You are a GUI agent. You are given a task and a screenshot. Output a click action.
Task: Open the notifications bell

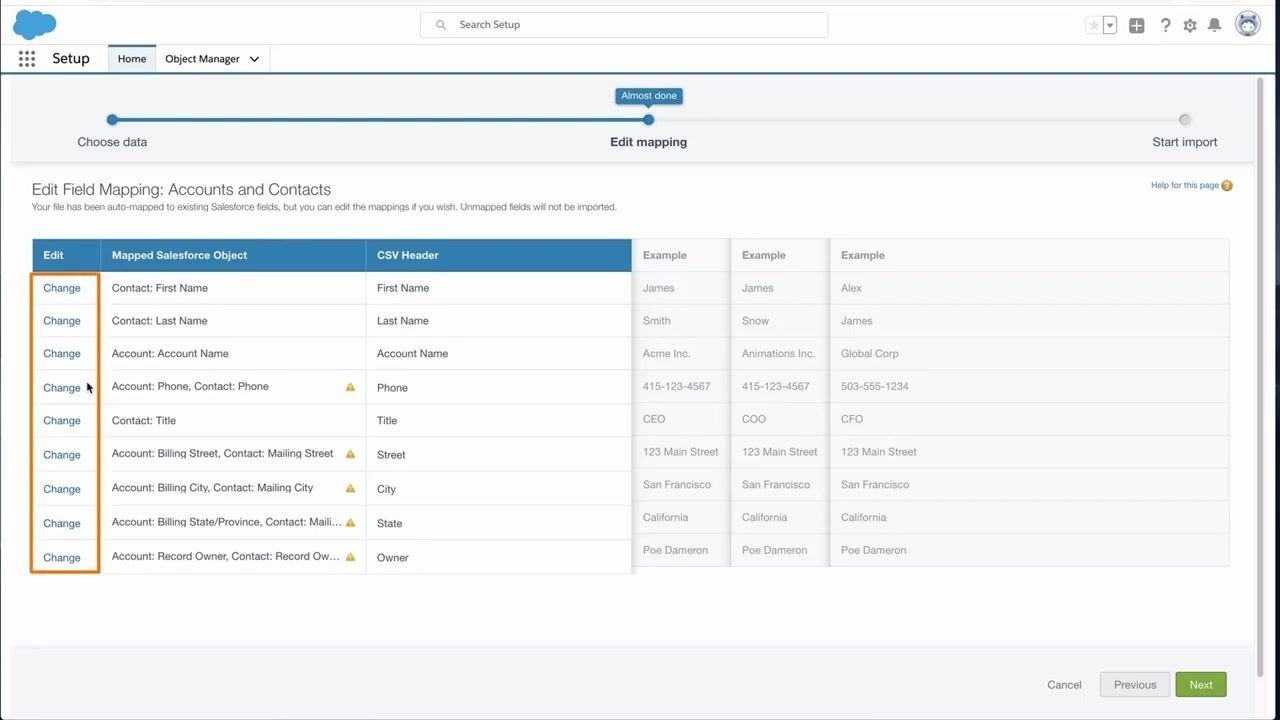(x=1214, y=25)
